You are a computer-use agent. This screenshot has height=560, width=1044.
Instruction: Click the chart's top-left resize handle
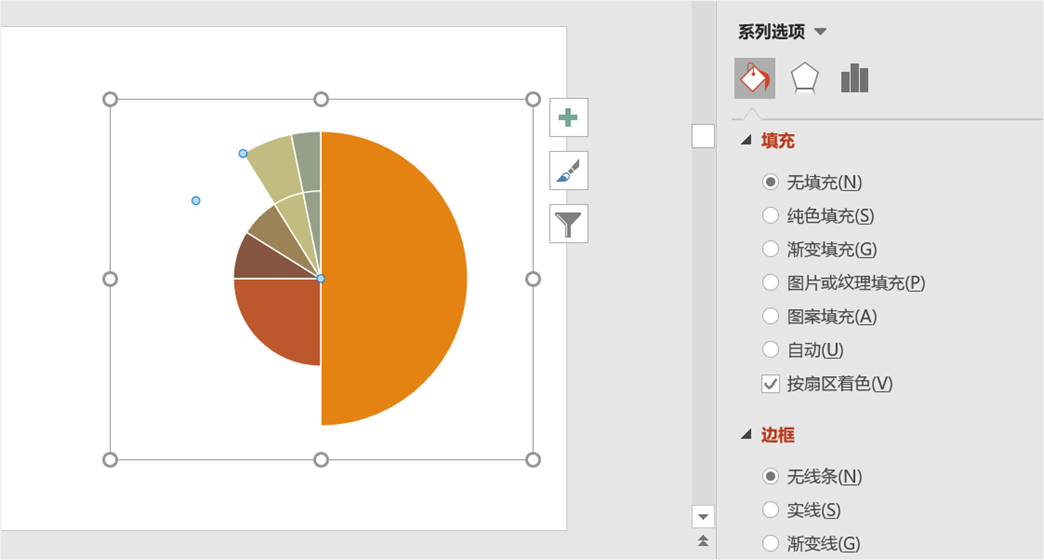(110, 99)
